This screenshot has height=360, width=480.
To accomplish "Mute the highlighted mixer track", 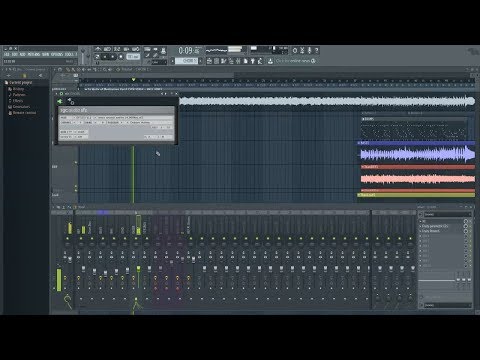I will coord(136,239).
